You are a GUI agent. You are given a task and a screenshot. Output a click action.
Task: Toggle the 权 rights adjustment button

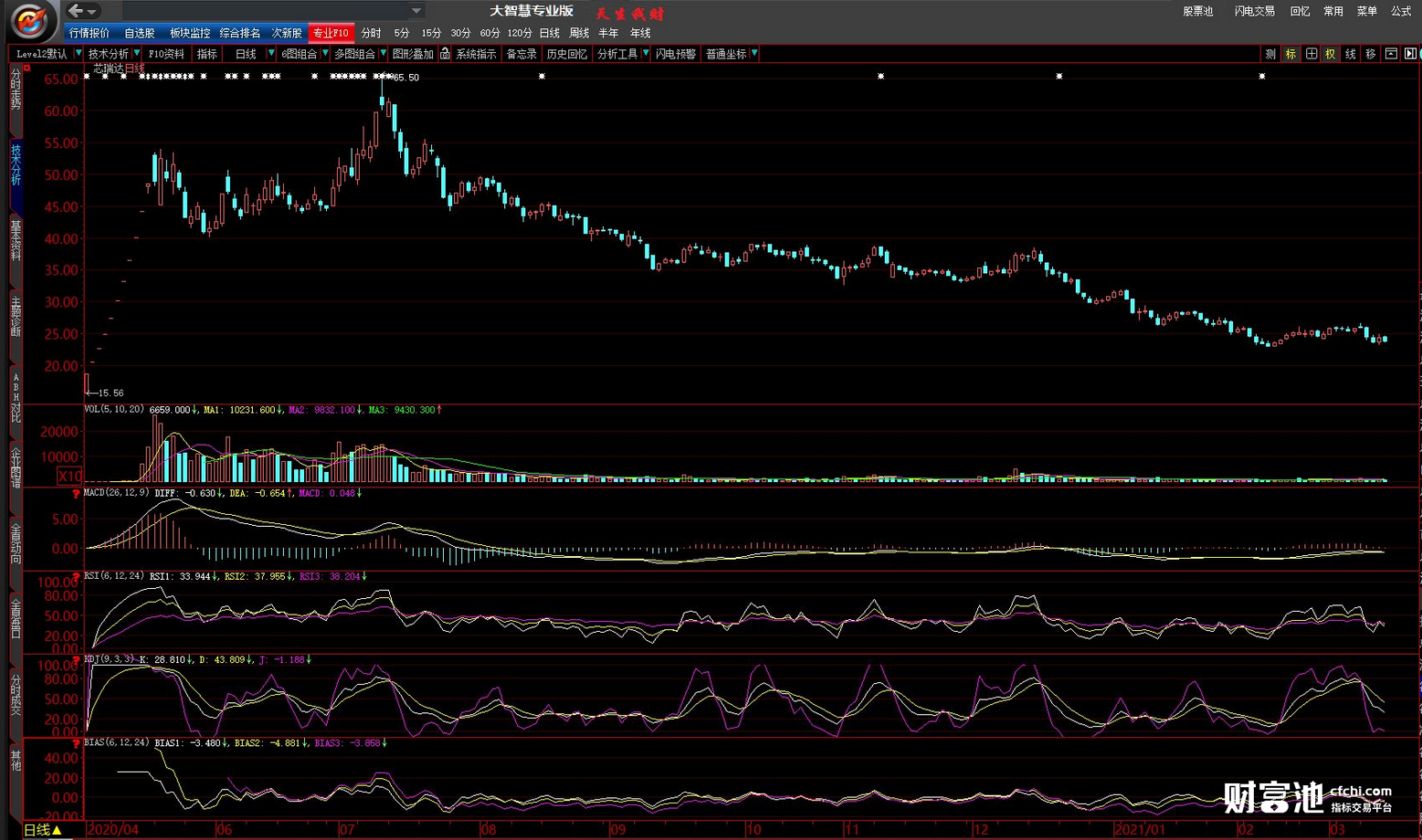point(1330,54)
